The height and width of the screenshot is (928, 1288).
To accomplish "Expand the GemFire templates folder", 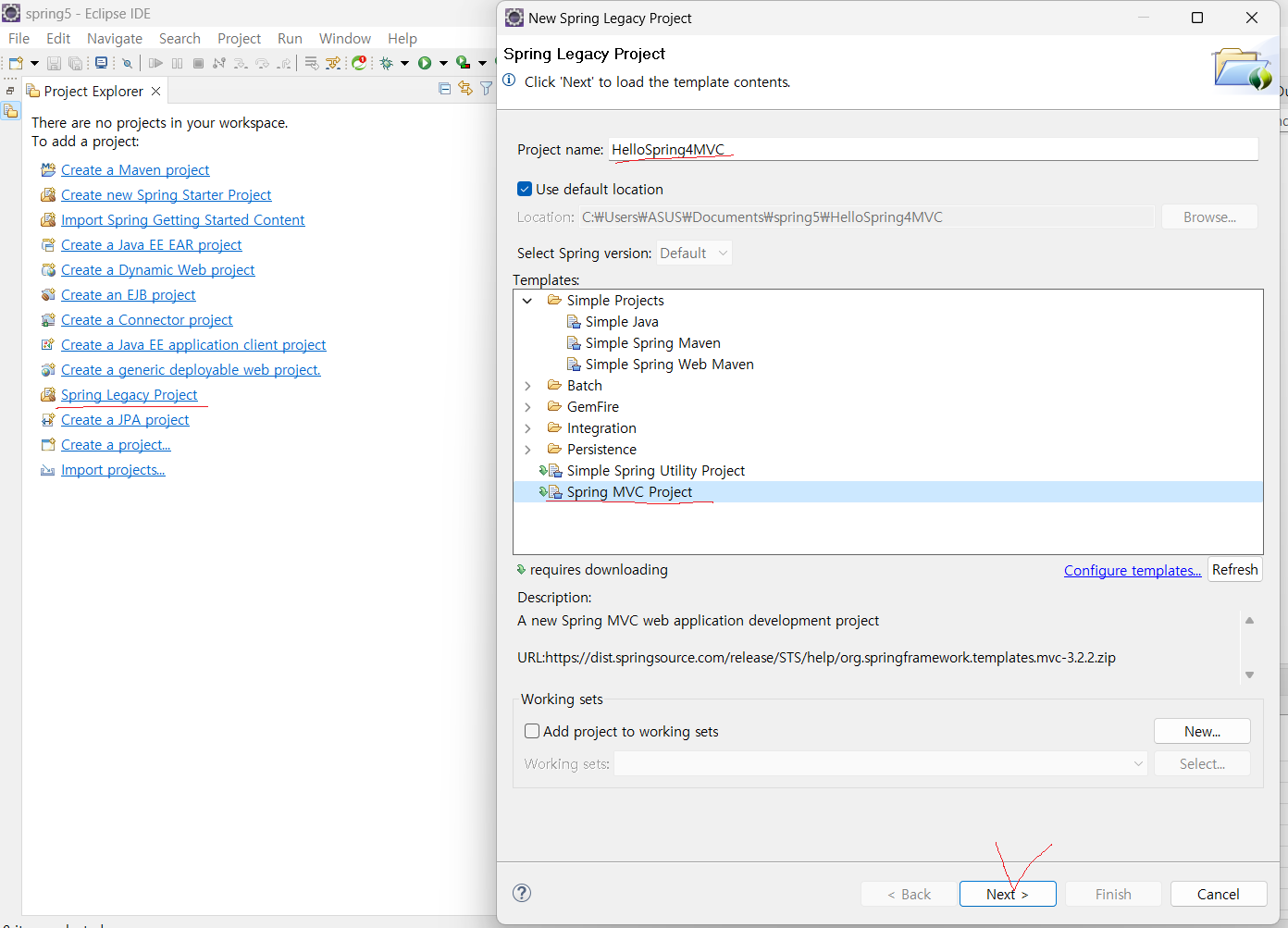I will 527,407.
